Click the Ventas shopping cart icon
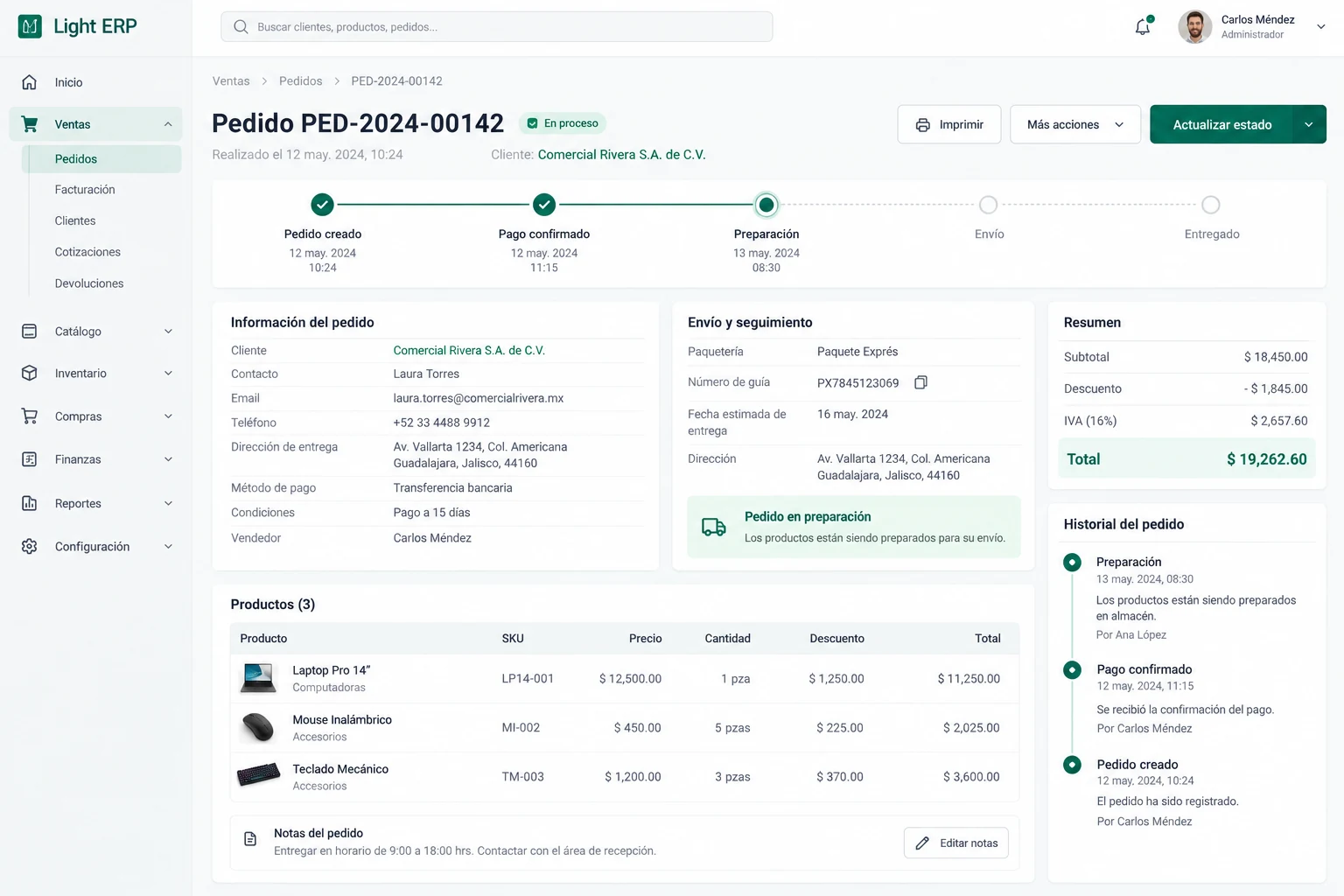This screenshot has width=1344, height=896. coord(30,124)
